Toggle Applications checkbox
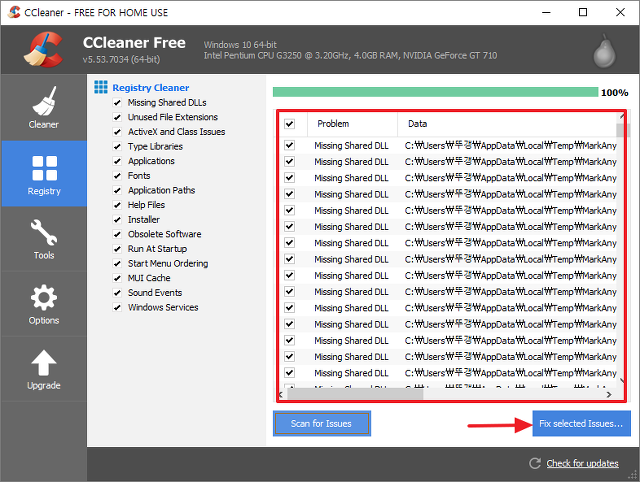 117,161
